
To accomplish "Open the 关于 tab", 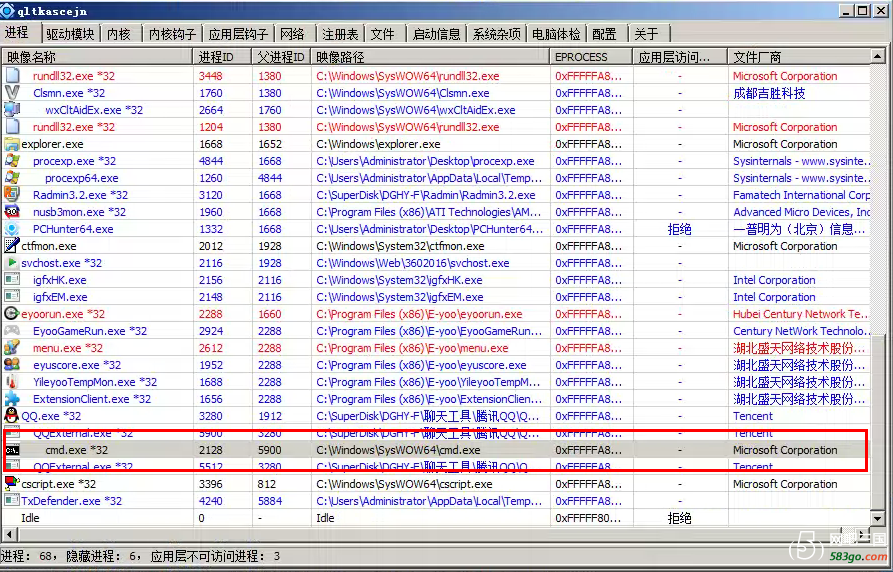I will [x=646, y=34].
